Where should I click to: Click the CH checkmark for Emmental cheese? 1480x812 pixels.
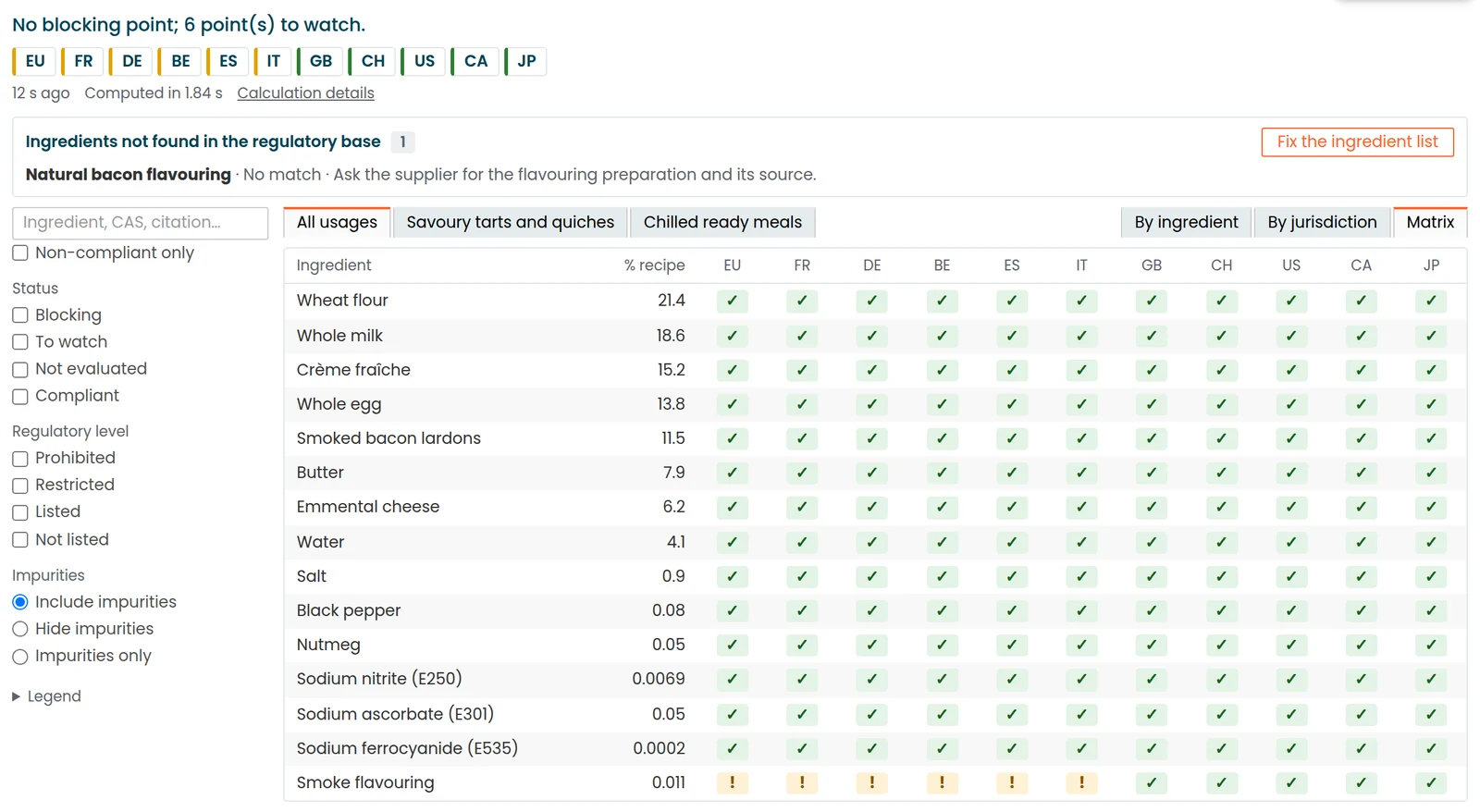pyautogui.click(x=1221, y=507)
